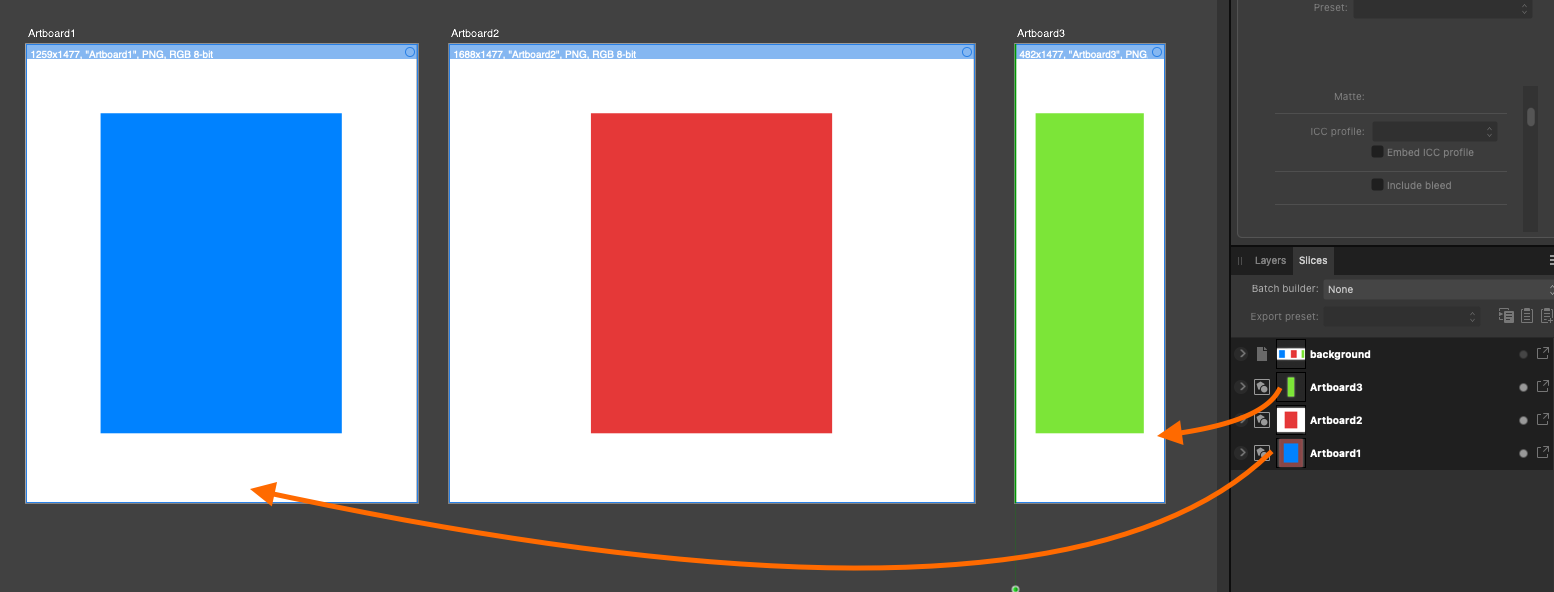Select the Artboard1 blue thumbnail in the Slices list
Image resolution: width=1554 pixels, height=592 pixels.
pos(1291,453)
